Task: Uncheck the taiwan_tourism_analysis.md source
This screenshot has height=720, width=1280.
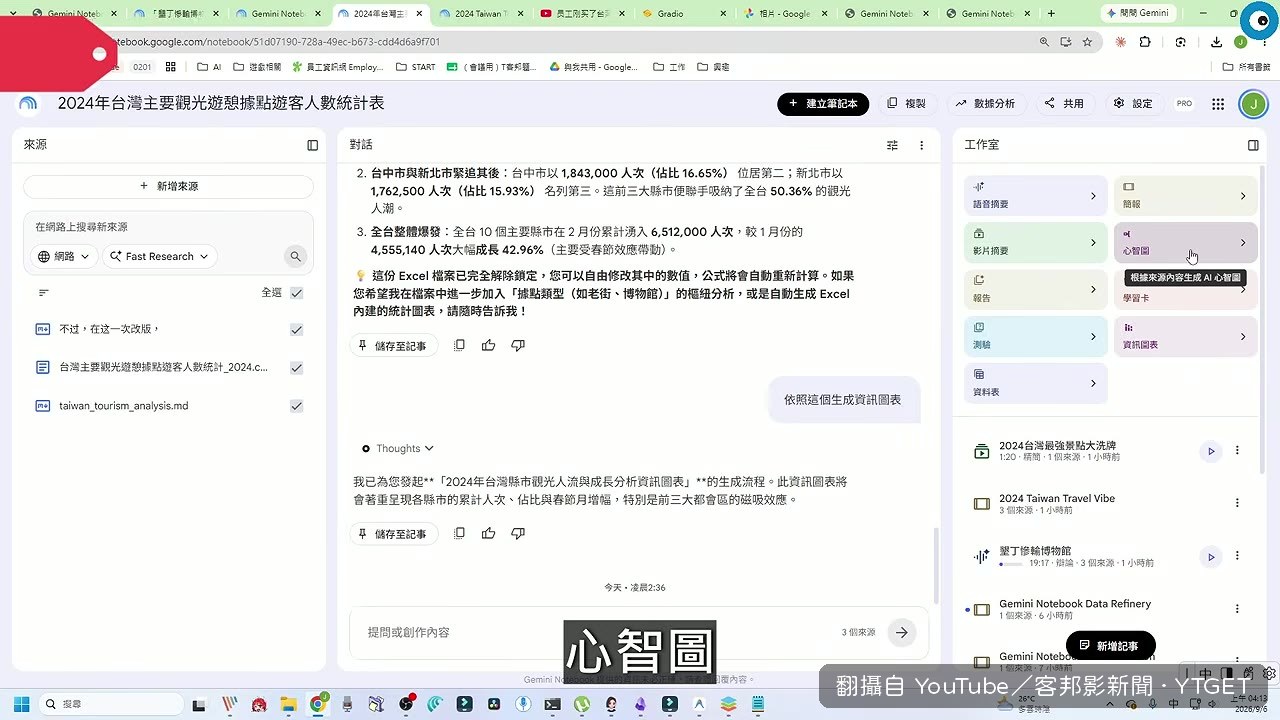Action: pos(296,406)
